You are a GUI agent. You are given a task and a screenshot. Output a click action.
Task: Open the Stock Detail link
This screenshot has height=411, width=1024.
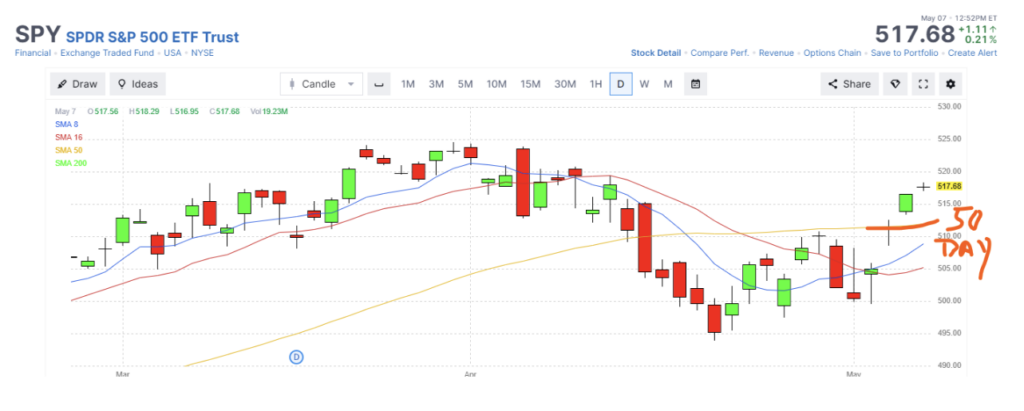pos(656,53)
